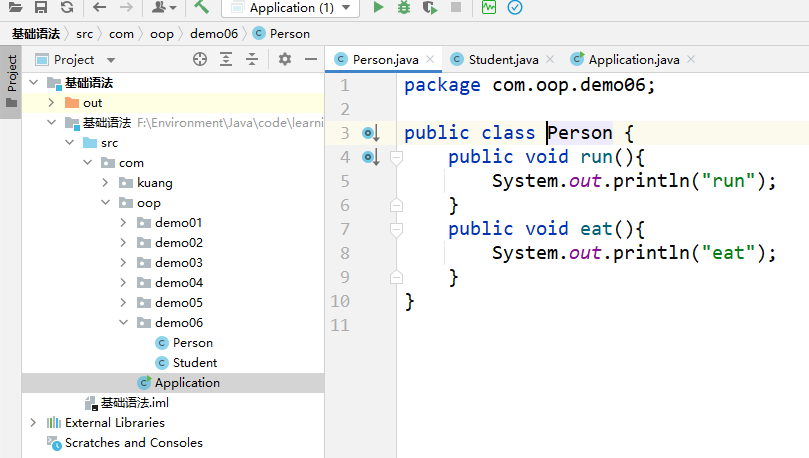
Task: Click the src breadcrumb
Action: point(85,34)
